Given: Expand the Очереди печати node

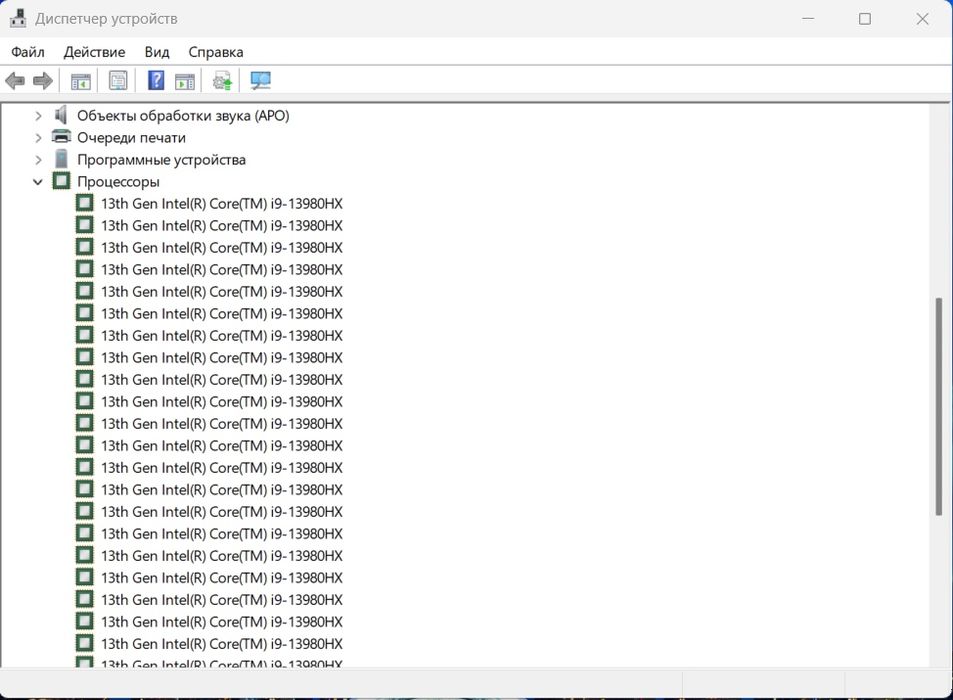Looking at the screenshot, I should [38, 138].
